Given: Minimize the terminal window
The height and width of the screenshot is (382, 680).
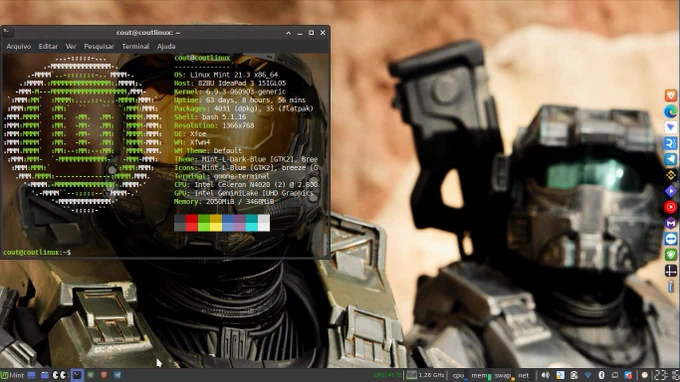Looking at the screenshot, I should [300, 33].
